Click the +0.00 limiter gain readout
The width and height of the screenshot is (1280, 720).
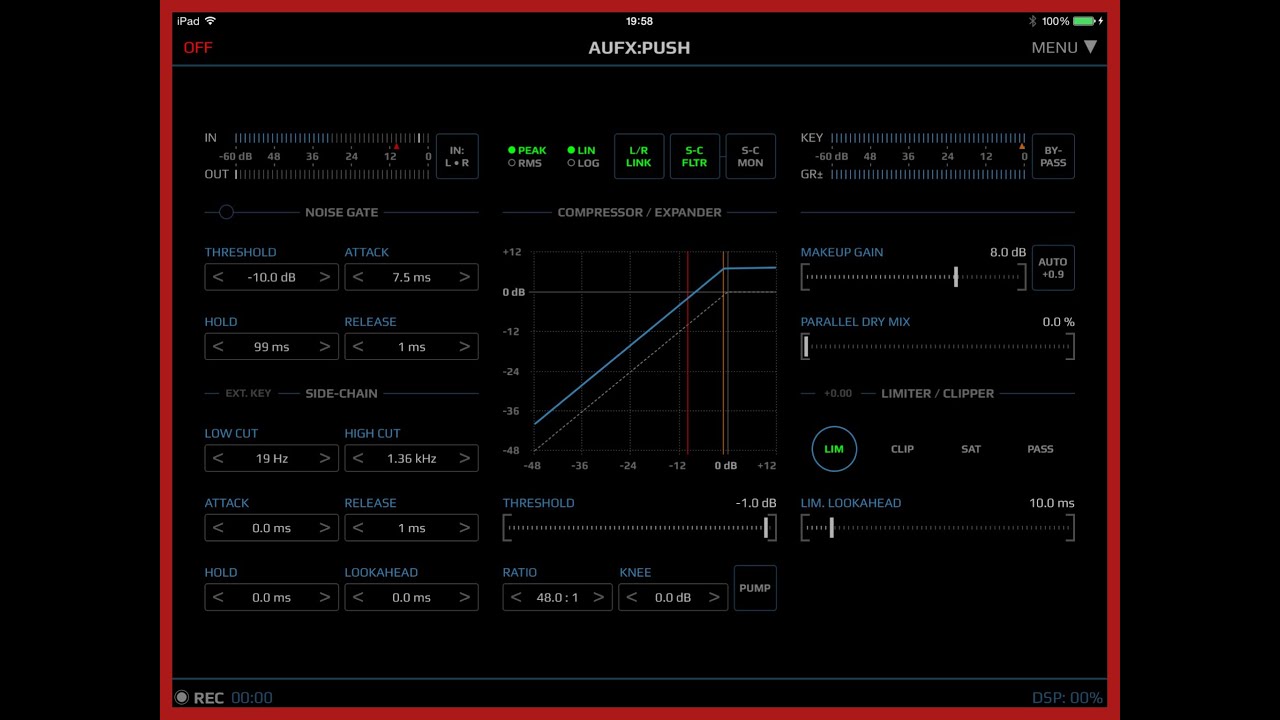point(838,393)
